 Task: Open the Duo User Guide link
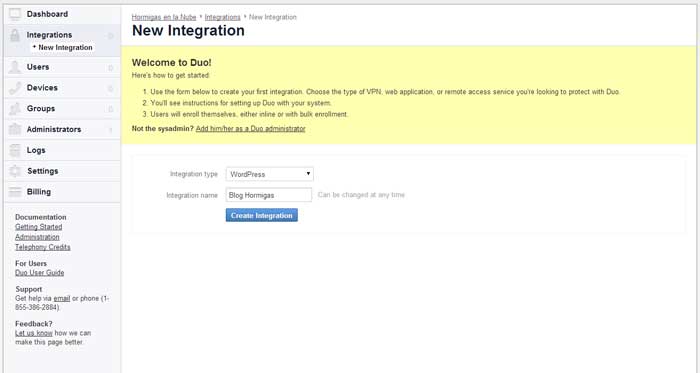[x=39, y=273]
